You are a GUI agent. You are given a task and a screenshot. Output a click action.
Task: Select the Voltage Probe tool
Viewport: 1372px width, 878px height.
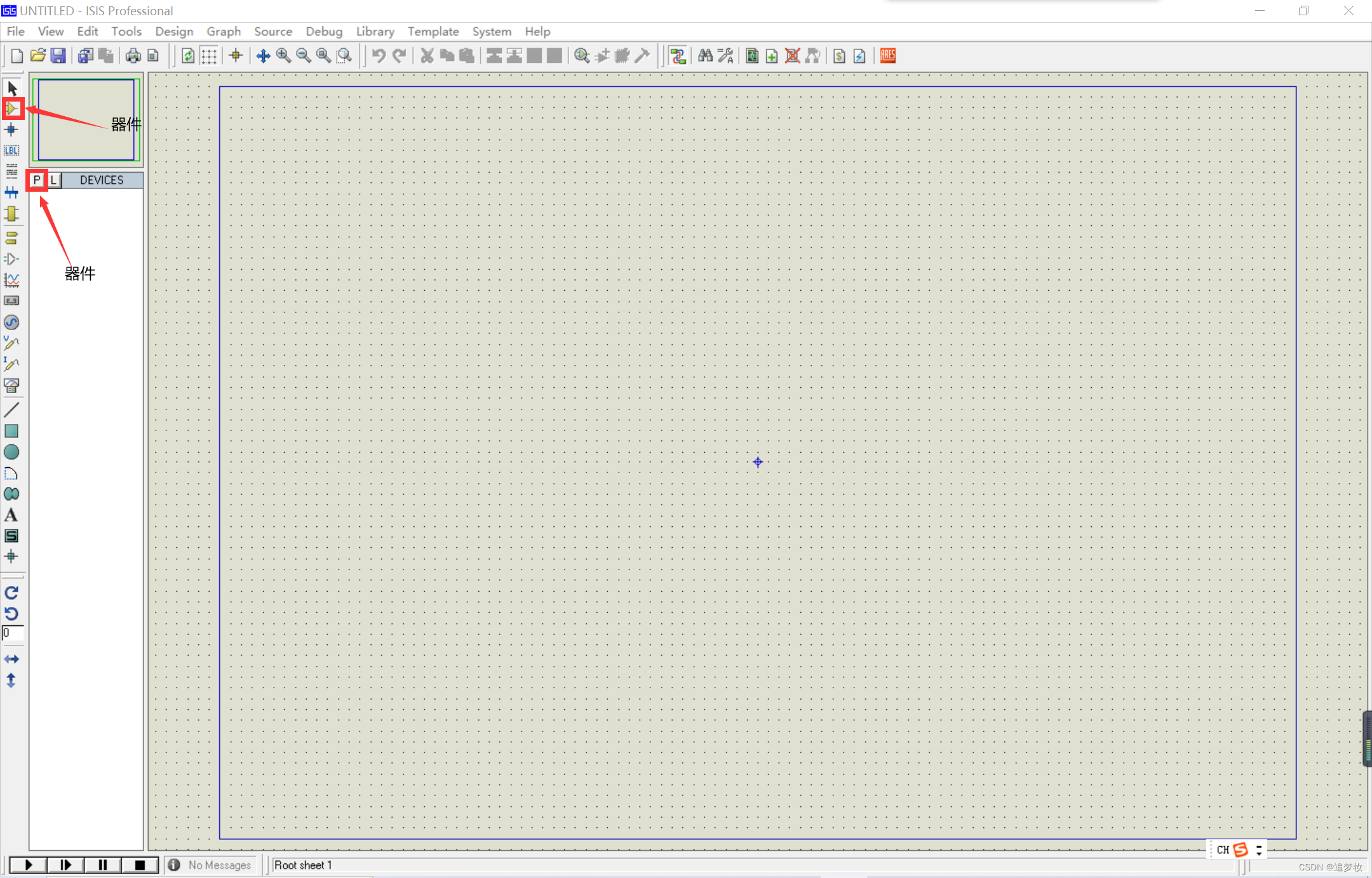[x=11, y=343]
